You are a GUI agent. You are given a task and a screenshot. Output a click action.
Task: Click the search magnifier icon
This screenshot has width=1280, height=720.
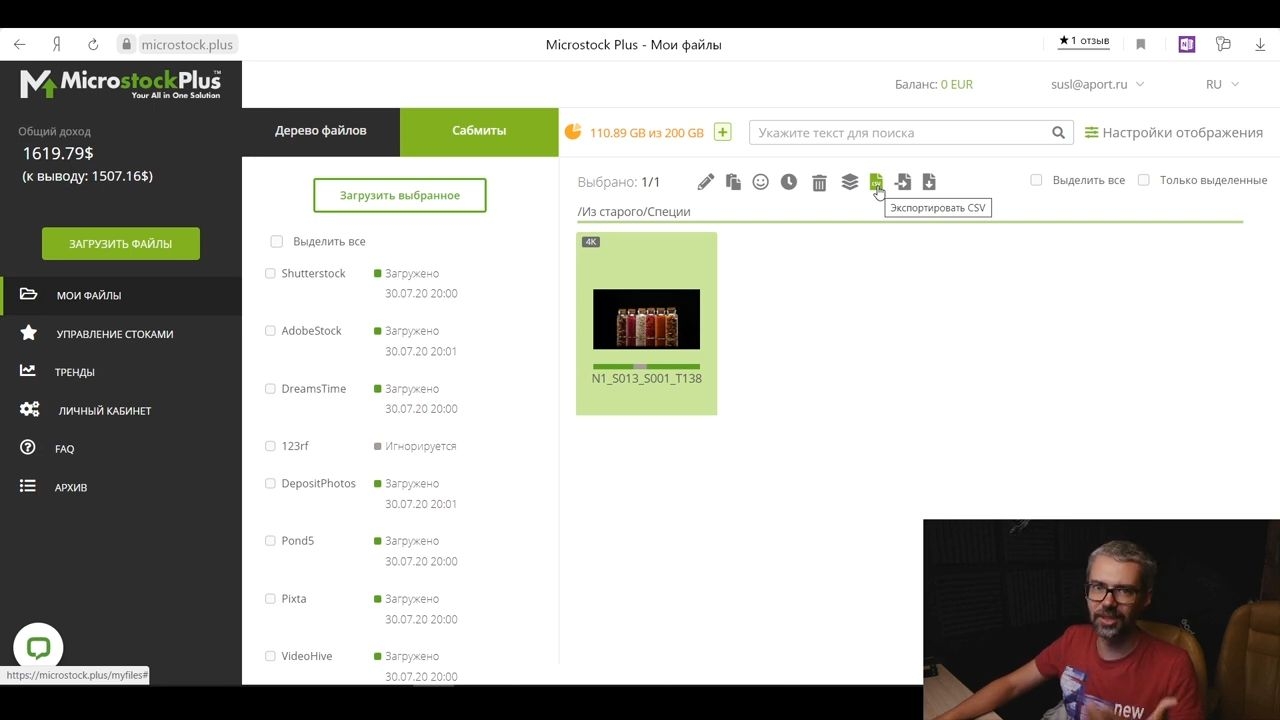[1059, 133]
